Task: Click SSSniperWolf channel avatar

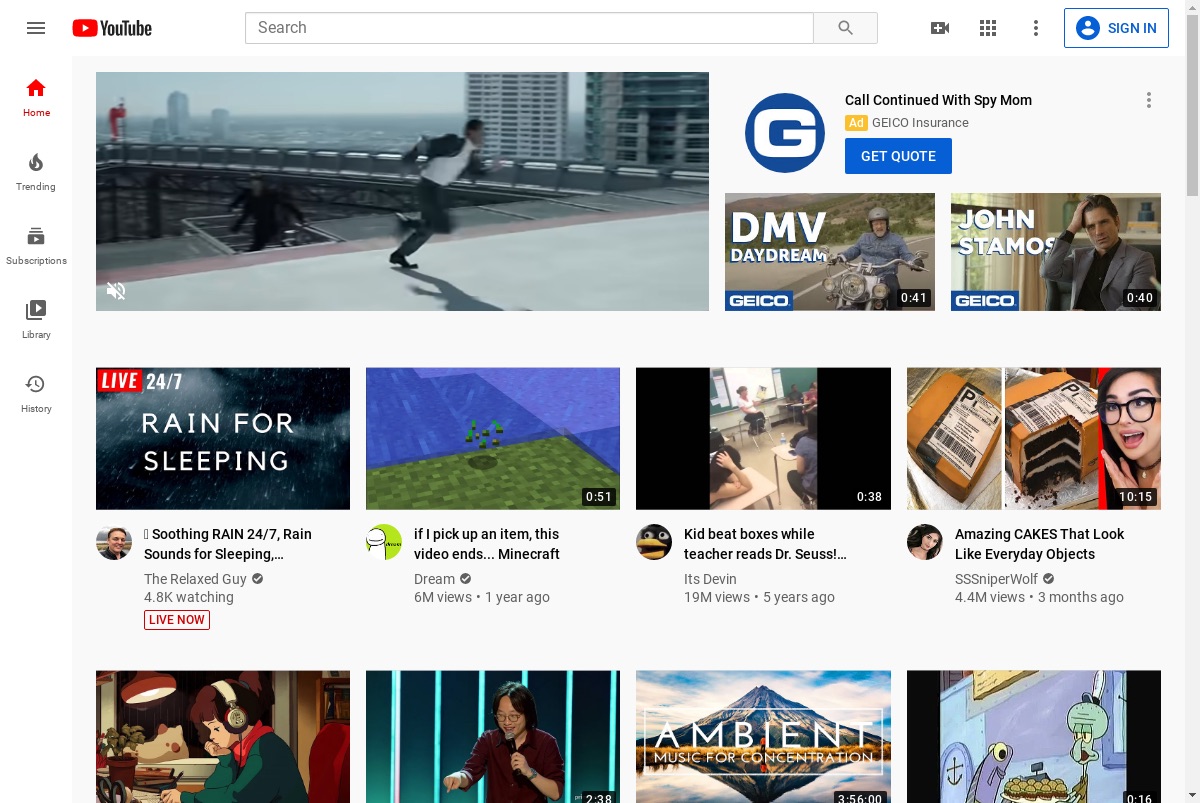Action: click(x=925, y=542)
